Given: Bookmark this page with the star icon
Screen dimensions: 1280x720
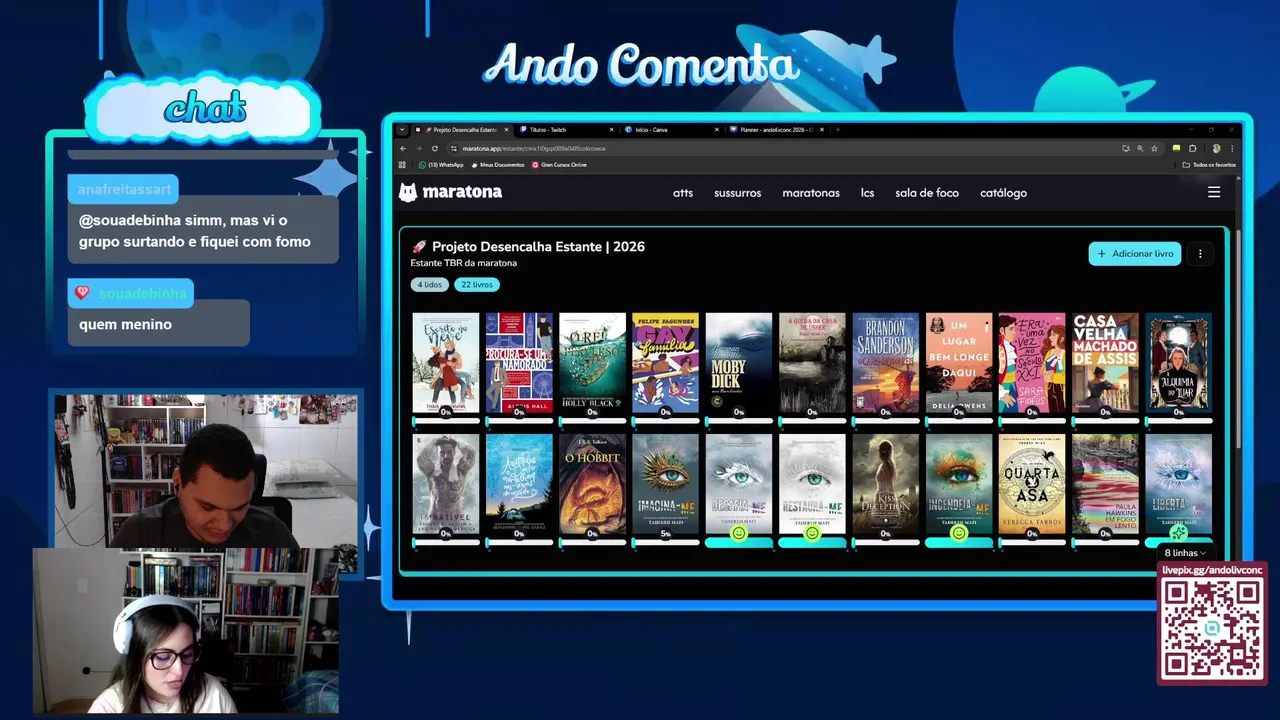Looking at the screenshot, I should 1154,148.
